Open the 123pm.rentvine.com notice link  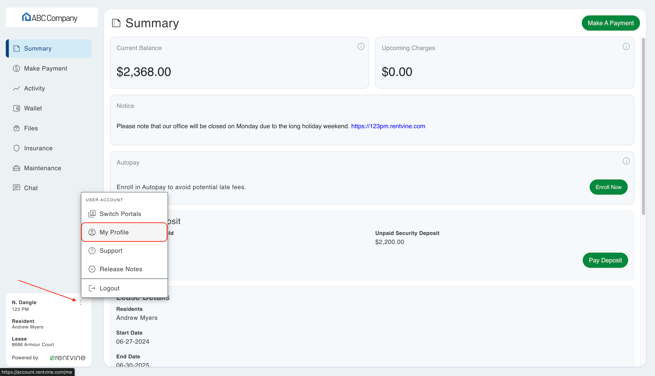388,126
